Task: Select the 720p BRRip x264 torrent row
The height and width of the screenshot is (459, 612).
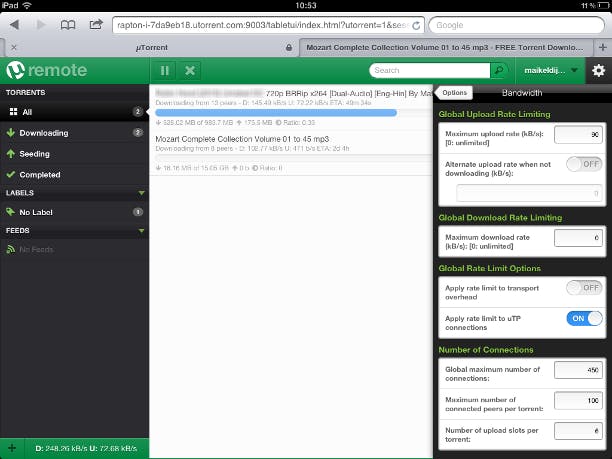Action: point(291,107)
